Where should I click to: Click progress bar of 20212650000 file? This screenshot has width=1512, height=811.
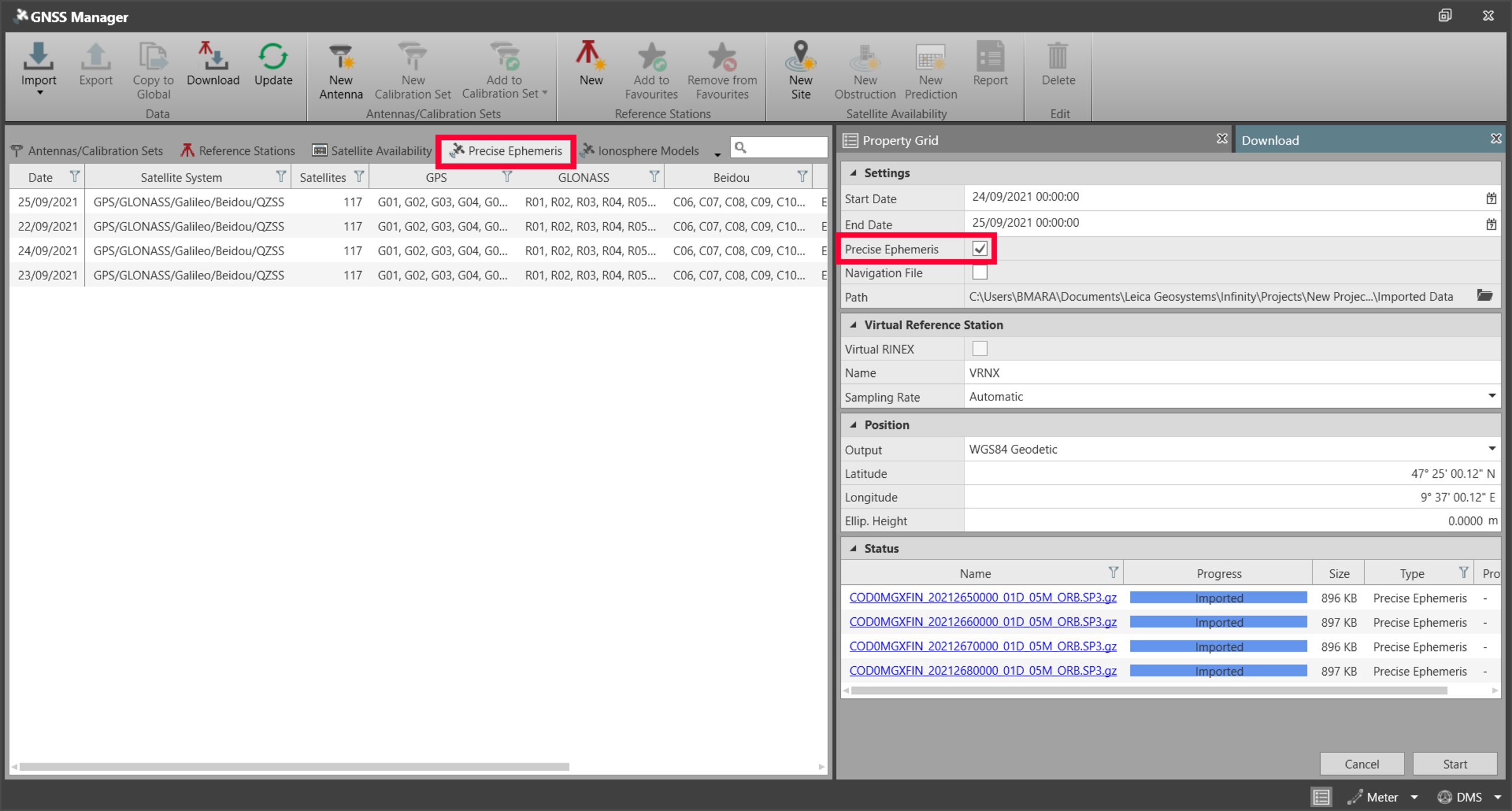point(1218,598)
